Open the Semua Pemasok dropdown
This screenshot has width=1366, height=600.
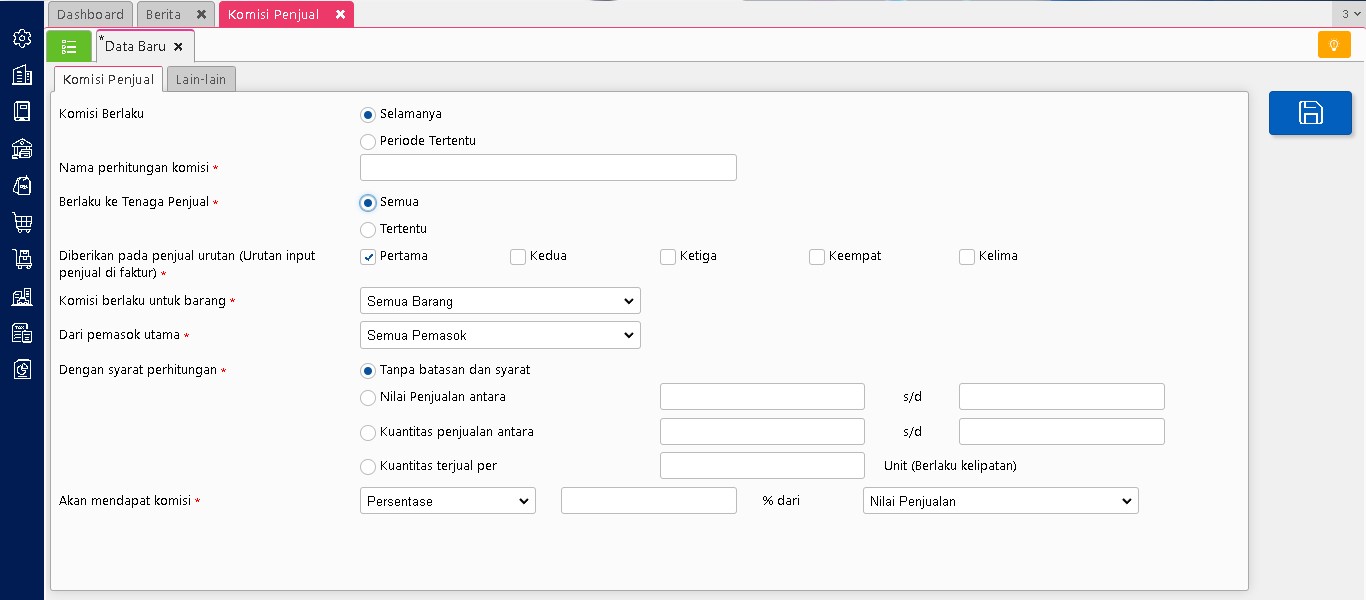[500, 335]
